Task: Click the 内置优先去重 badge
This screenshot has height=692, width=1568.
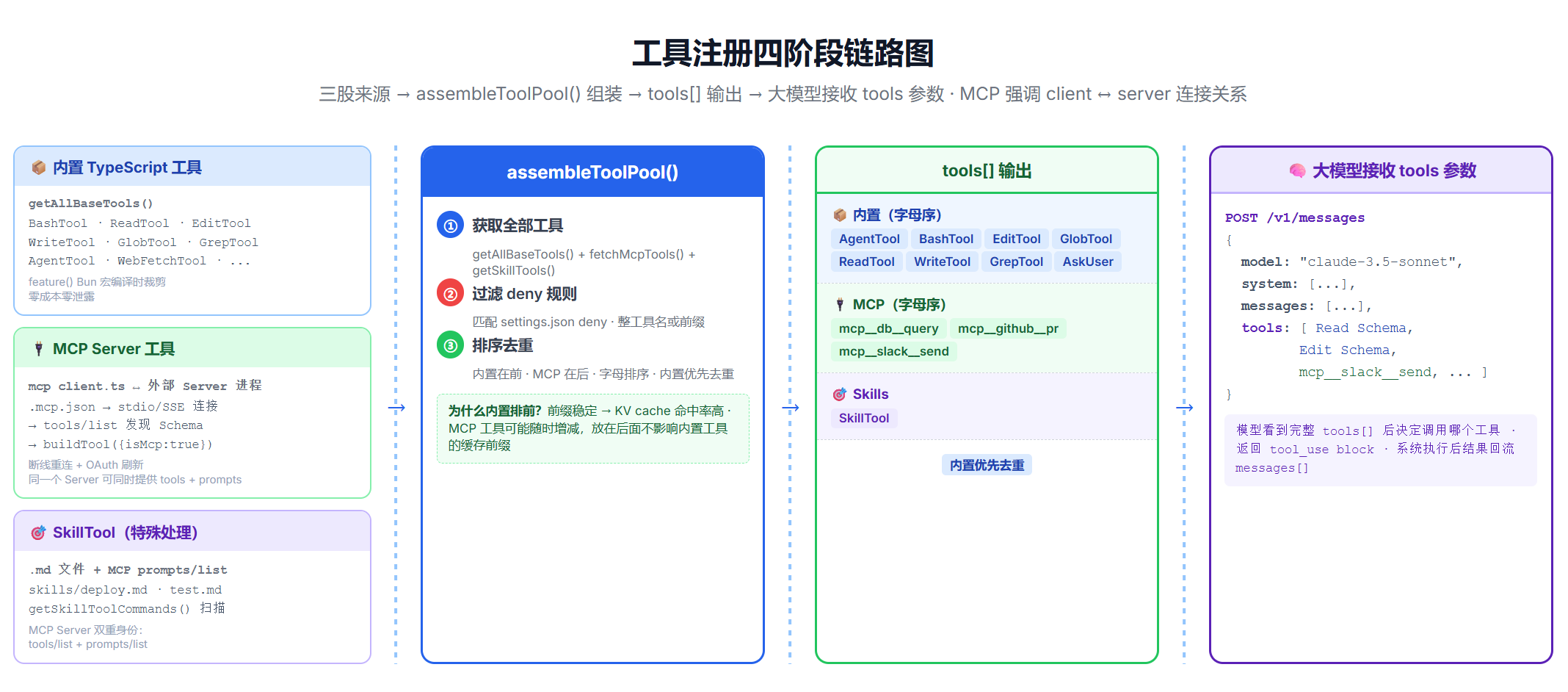Action: click(987, 465)
